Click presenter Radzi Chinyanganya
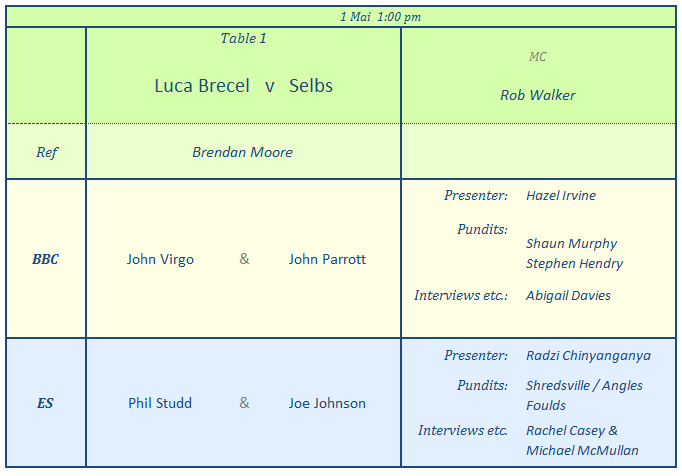This screenshot has height=476, width=682. (x=588, y=356)
